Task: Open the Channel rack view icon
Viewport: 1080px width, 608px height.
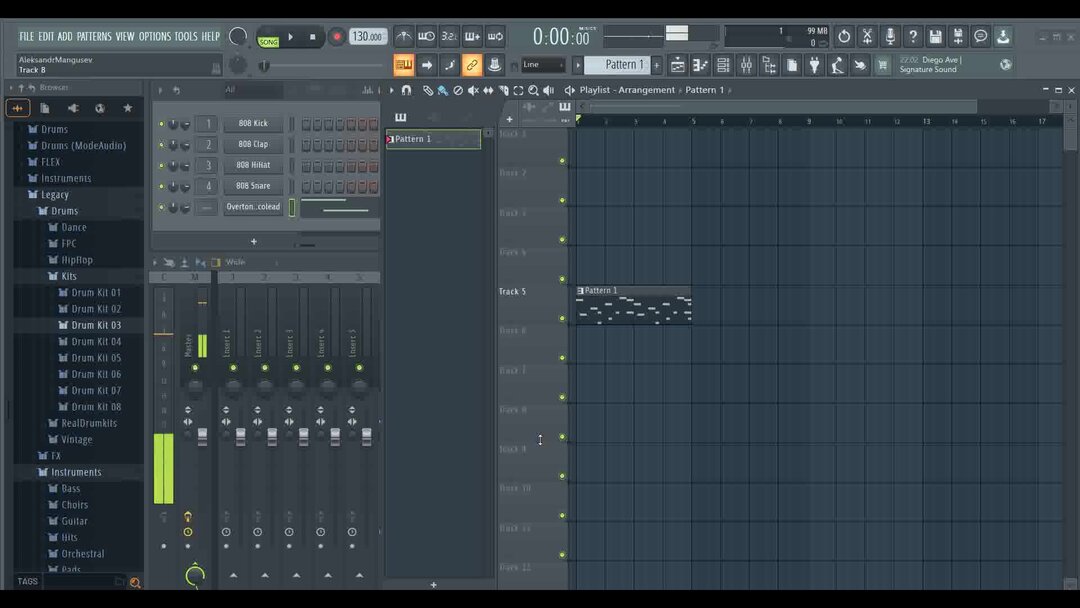Action: tap(723, 65)
